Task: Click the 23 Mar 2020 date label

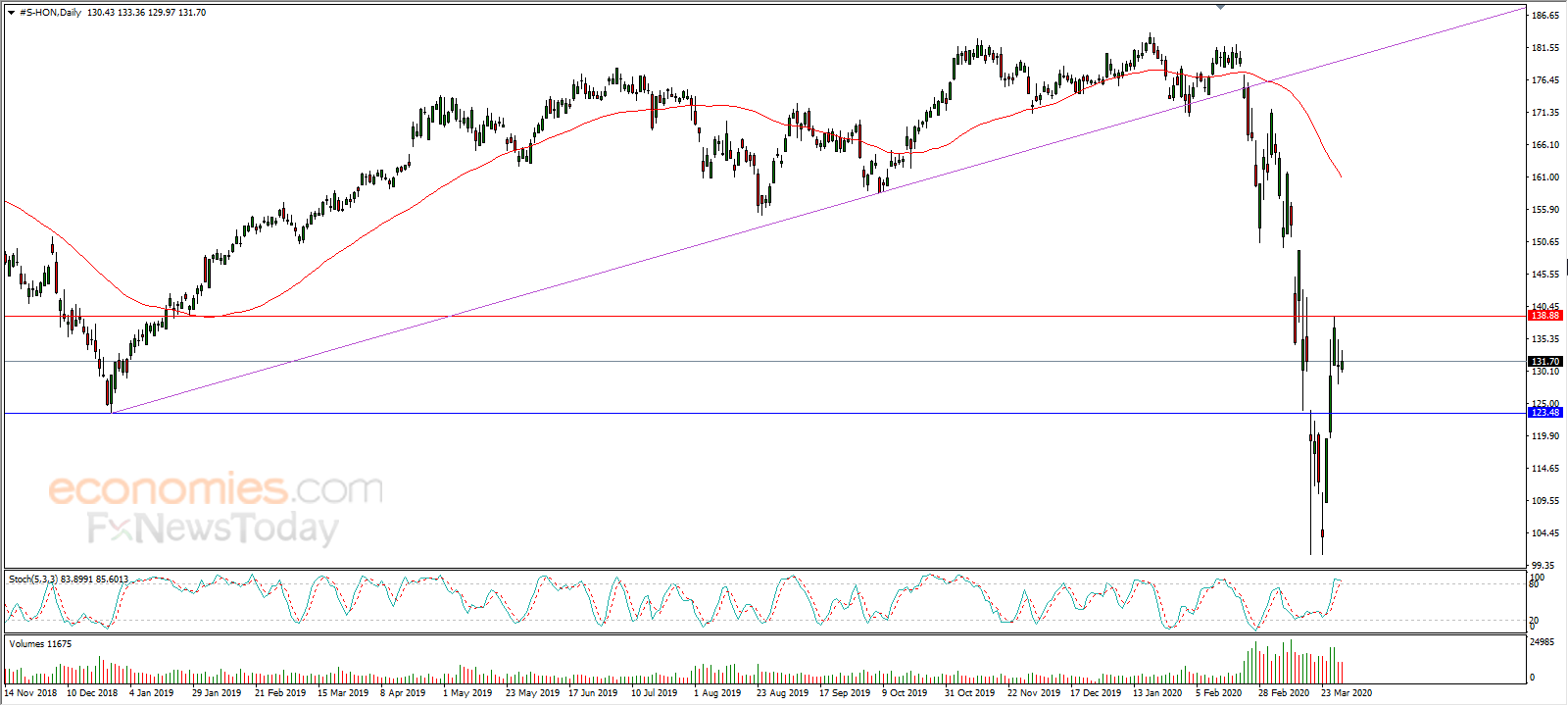Action: click(1347, 693)
